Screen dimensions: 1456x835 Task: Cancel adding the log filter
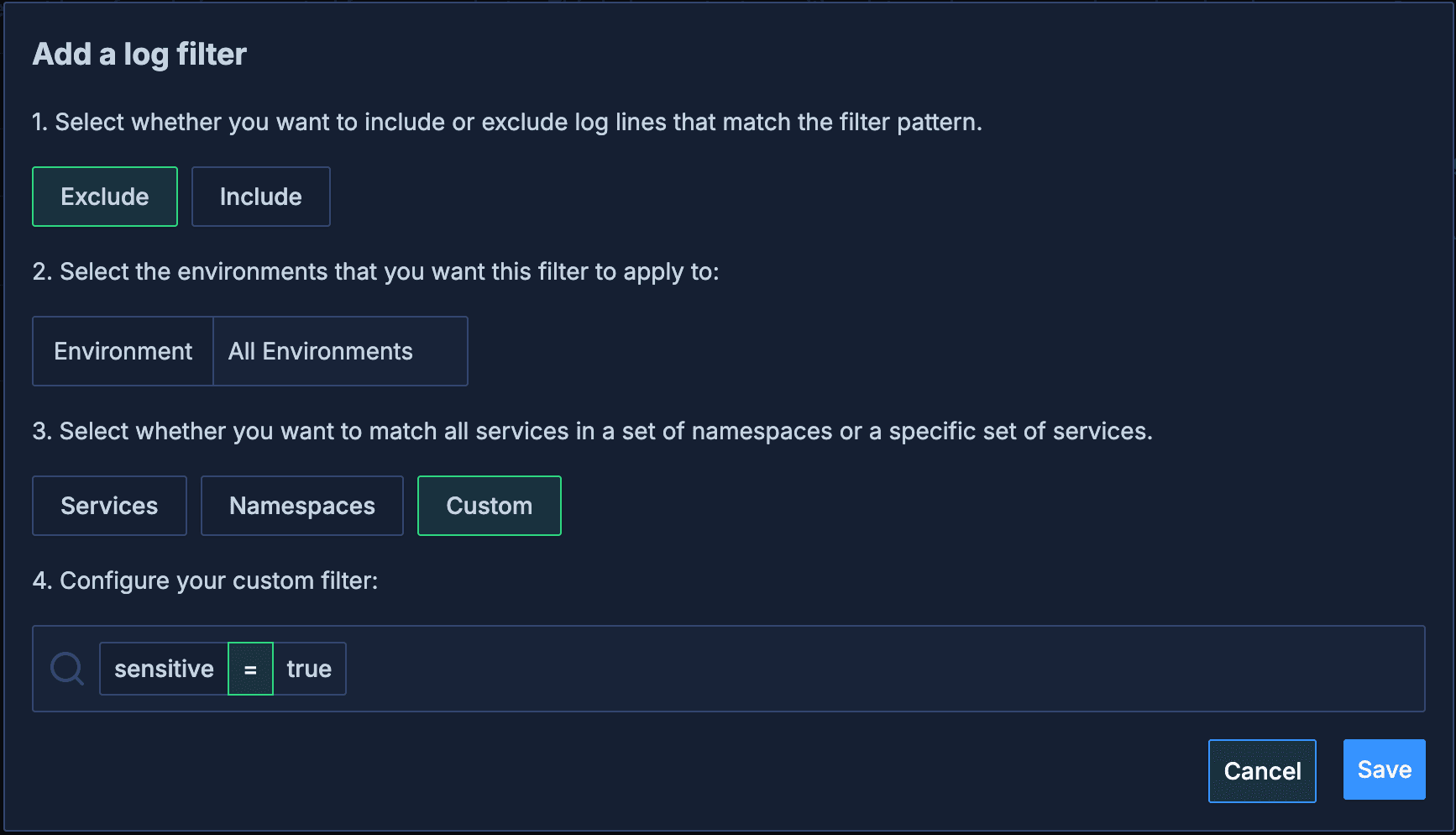pyautogui.click(x=1262, y=771)
